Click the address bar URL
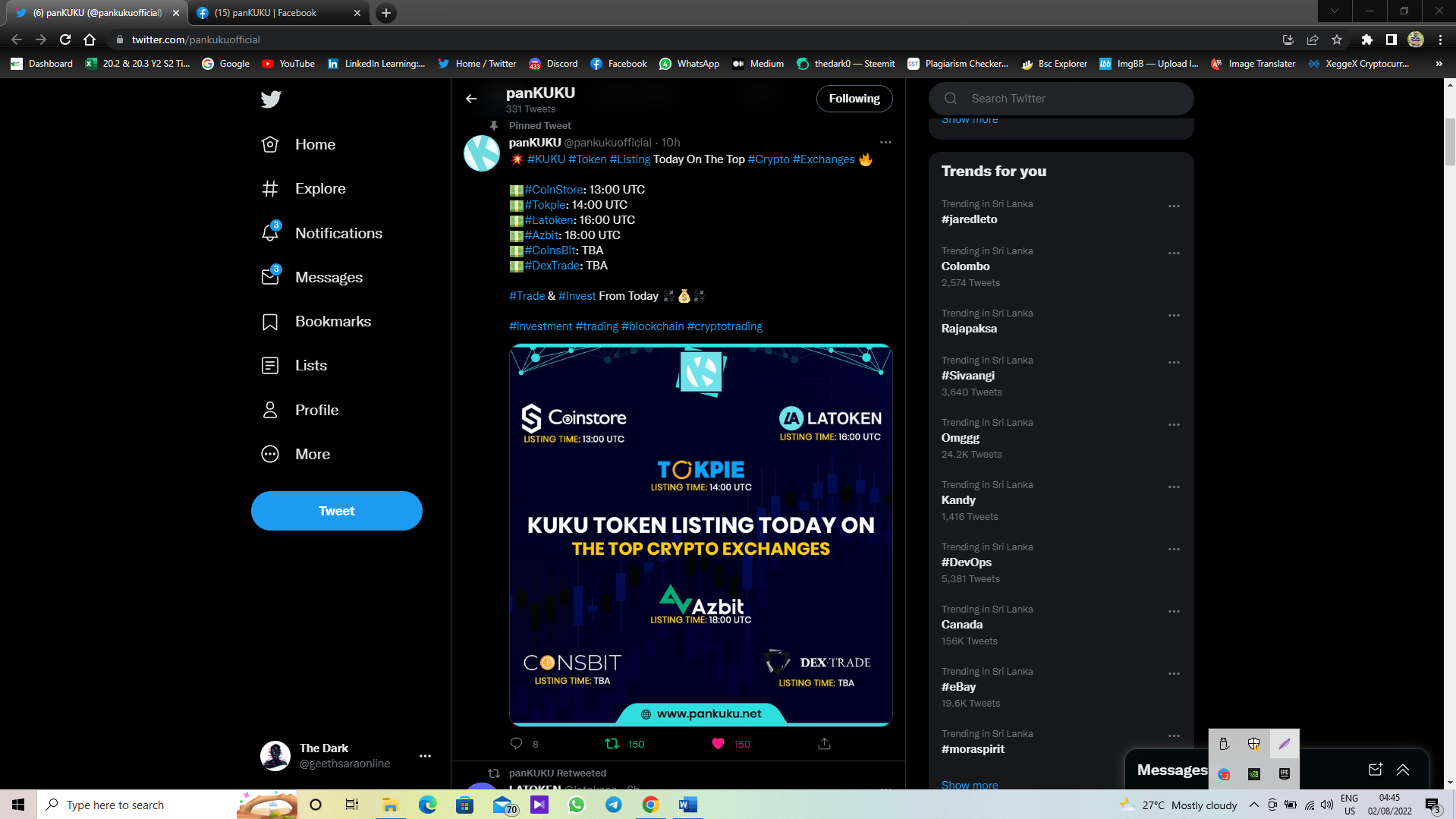 click(x=196, y=39)
